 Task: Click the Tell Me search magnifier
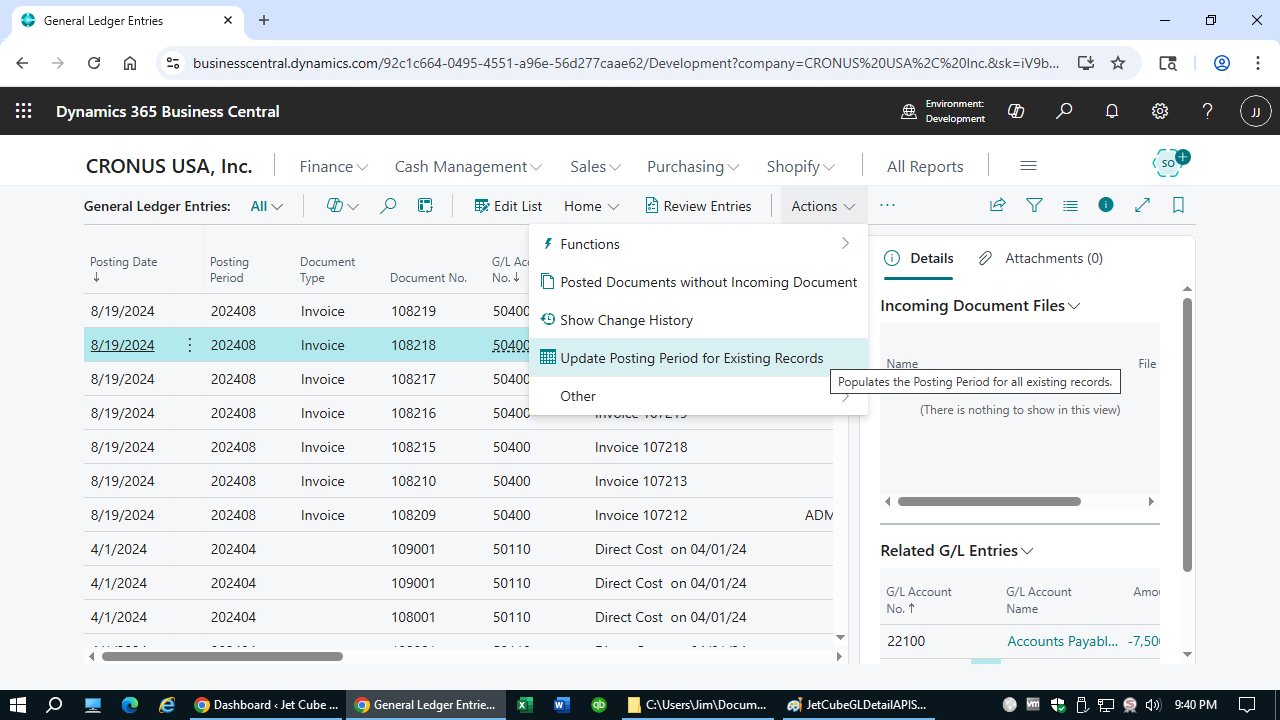[1064, 111]
